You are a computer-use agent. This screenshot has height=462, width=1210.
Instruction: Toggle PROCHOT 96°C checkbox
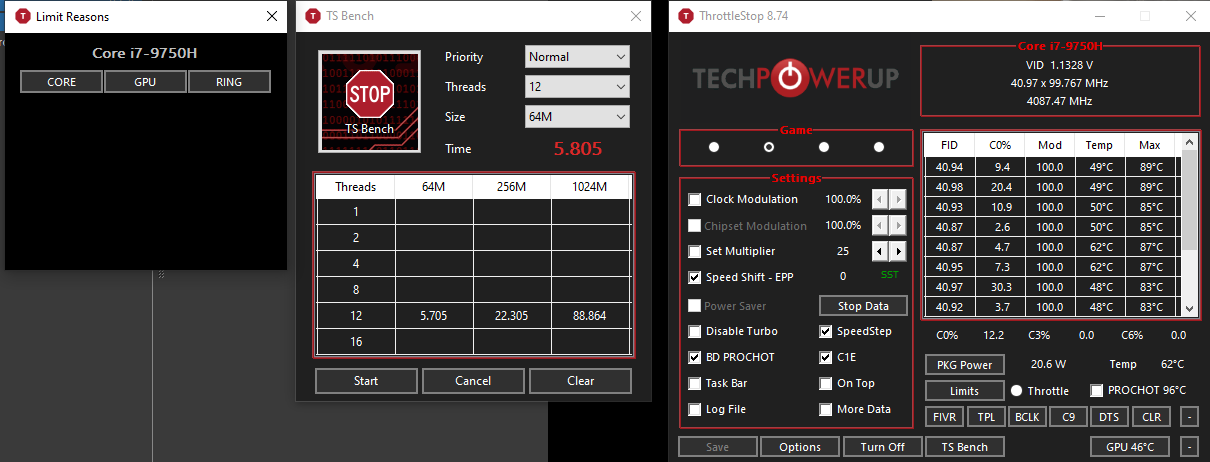pos(1097,390)
